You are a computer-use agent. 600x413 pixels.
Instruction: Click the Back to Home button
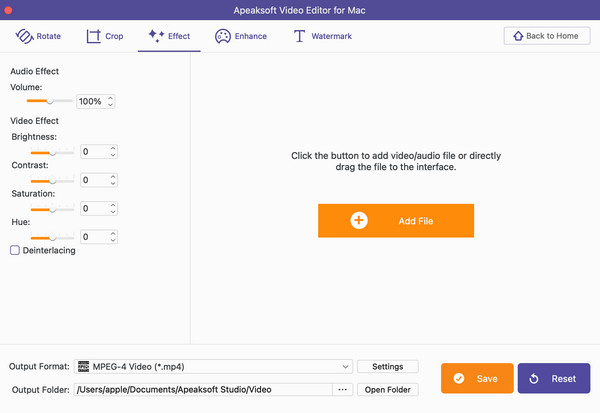pyautogui.click(x=547, y=36)
